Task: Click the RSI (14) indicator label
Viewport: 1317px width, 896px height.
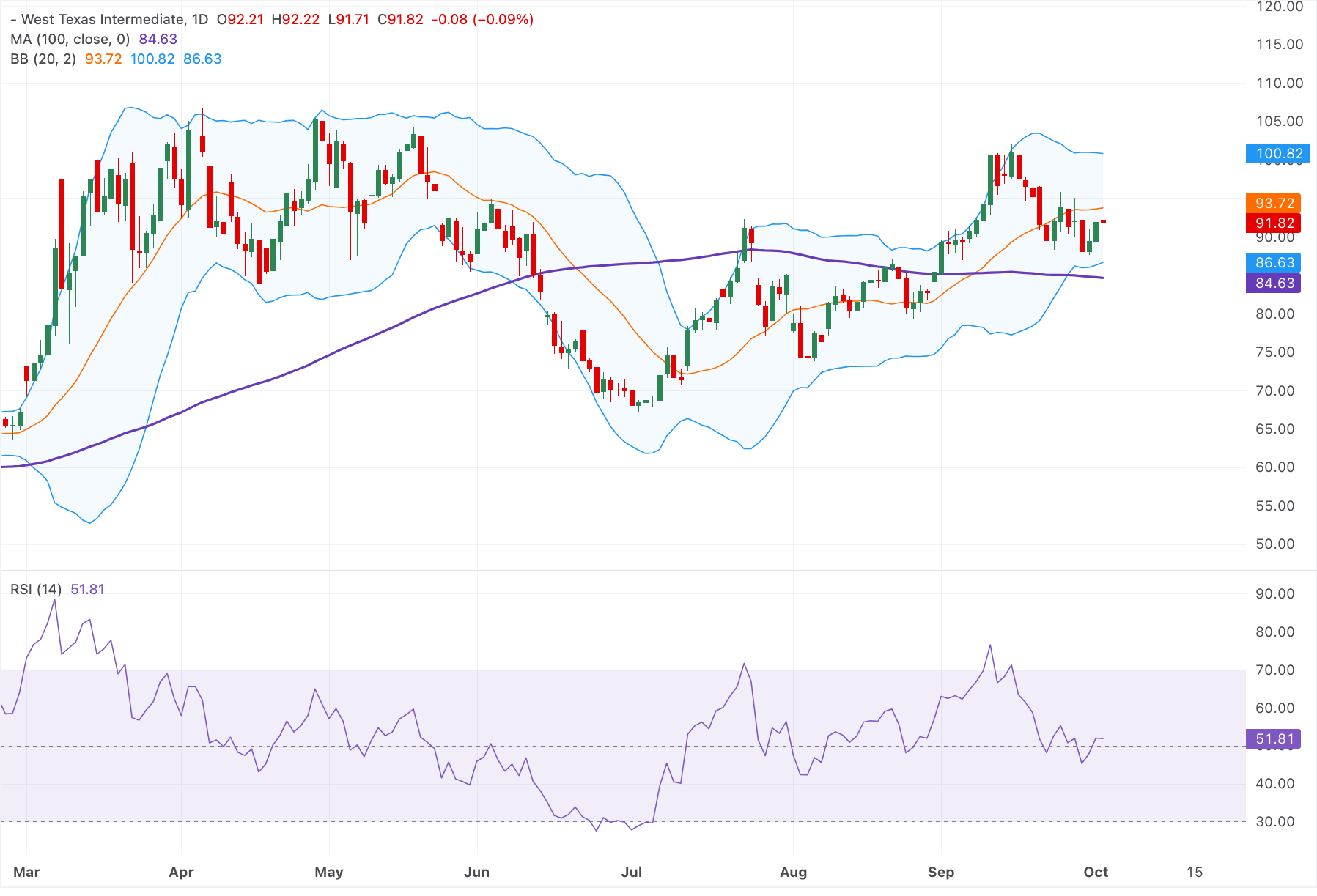Action: click(36, 589)
